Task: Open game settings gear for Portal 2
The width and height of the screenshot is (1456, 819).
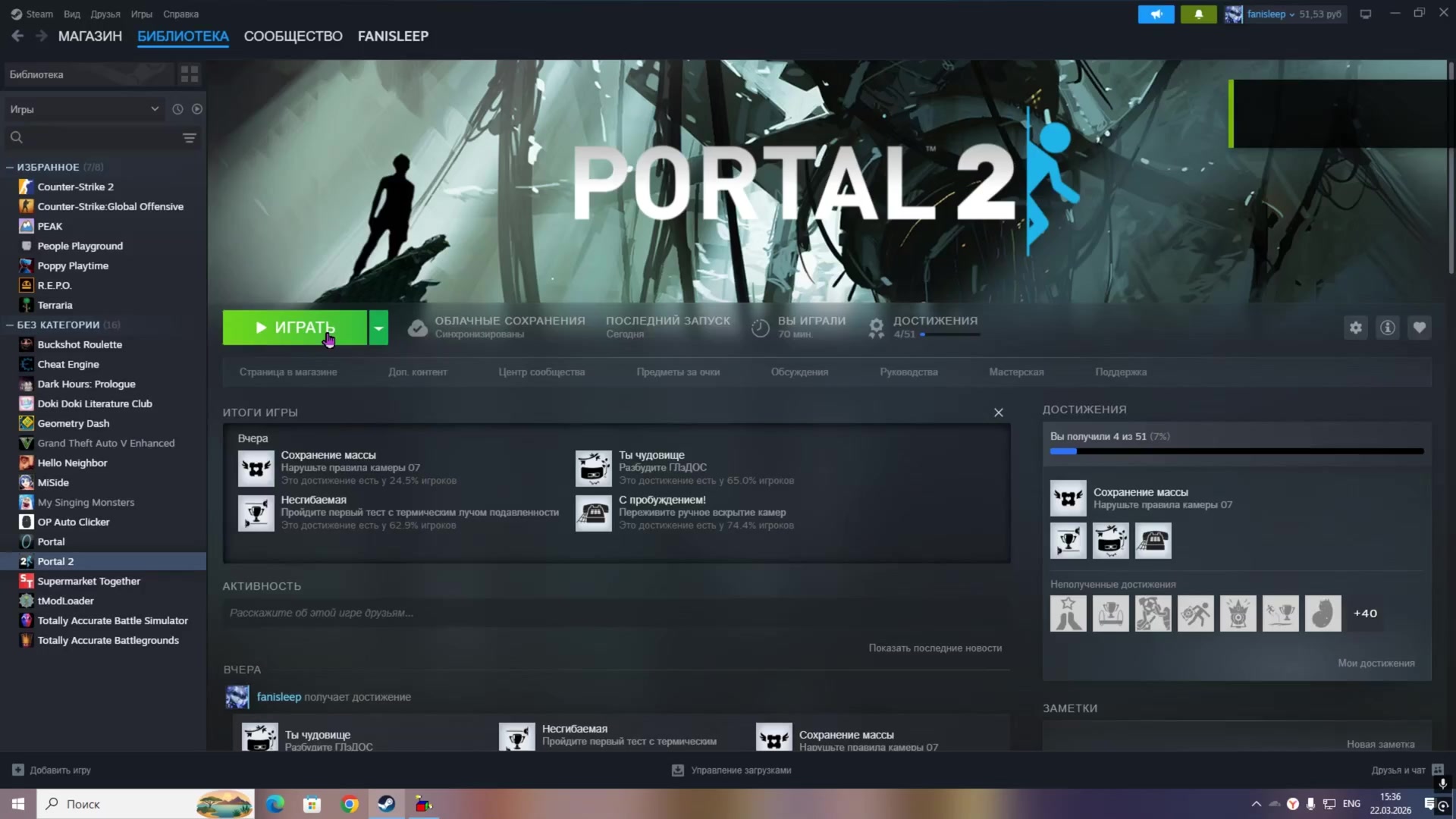Action: click(1356, 328)
